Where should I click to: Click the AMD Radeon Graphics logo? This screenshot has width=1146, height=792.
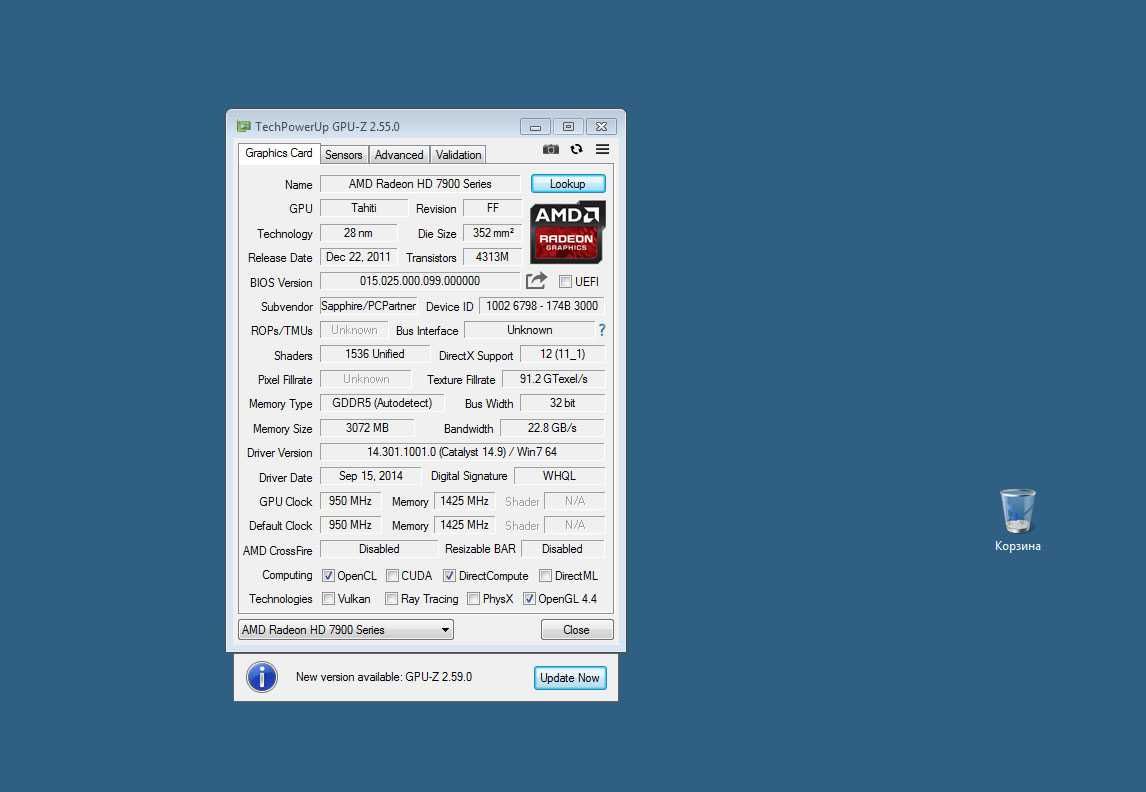567,232
